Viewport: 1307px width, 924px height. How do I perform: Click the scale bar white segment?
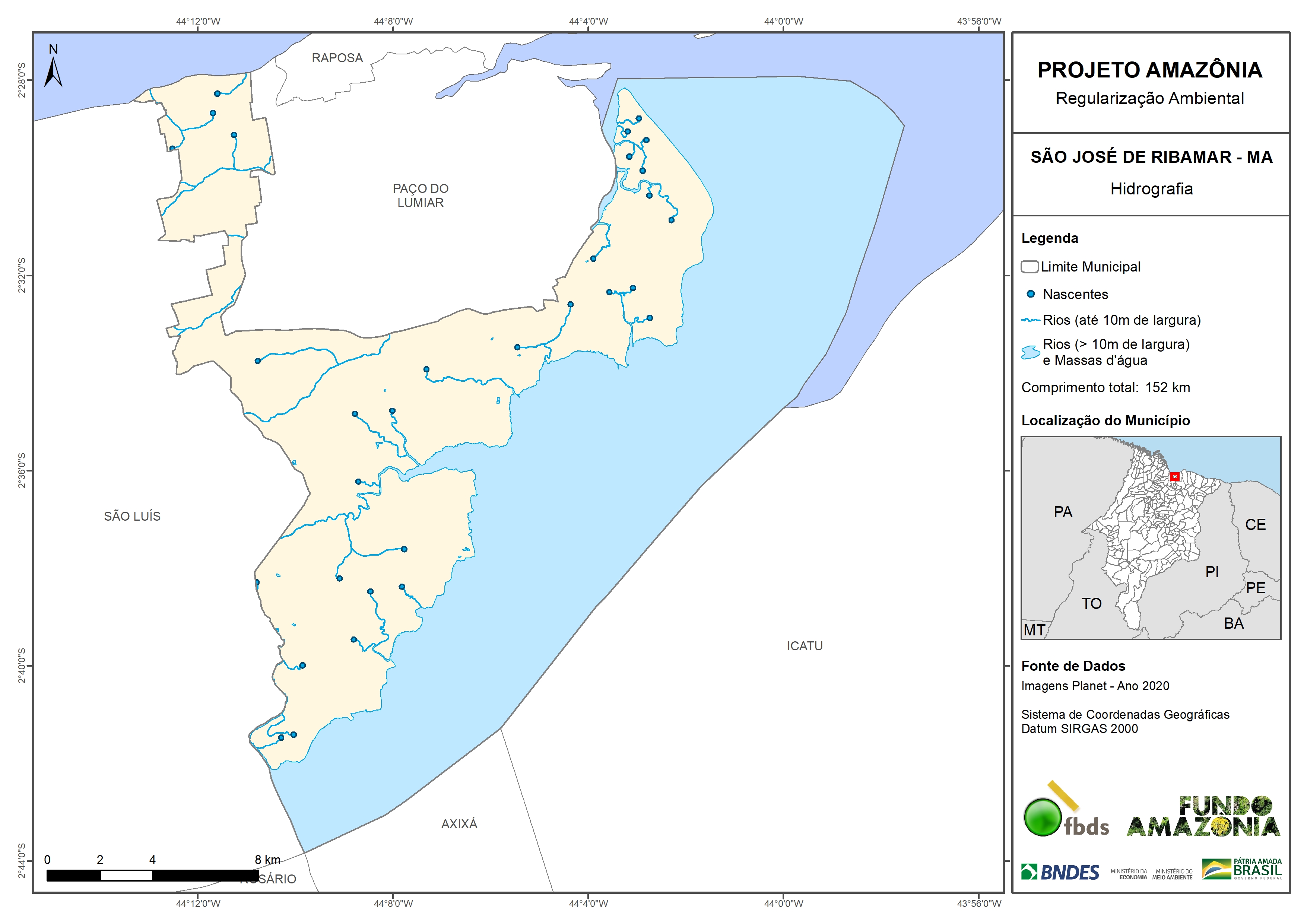click(126, 876)
